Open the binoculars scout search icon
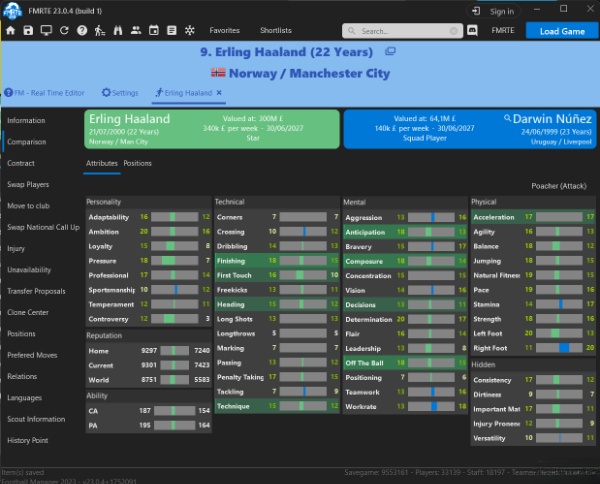The width and height of the screenshot is (600, 484). [x=118, y=30]
